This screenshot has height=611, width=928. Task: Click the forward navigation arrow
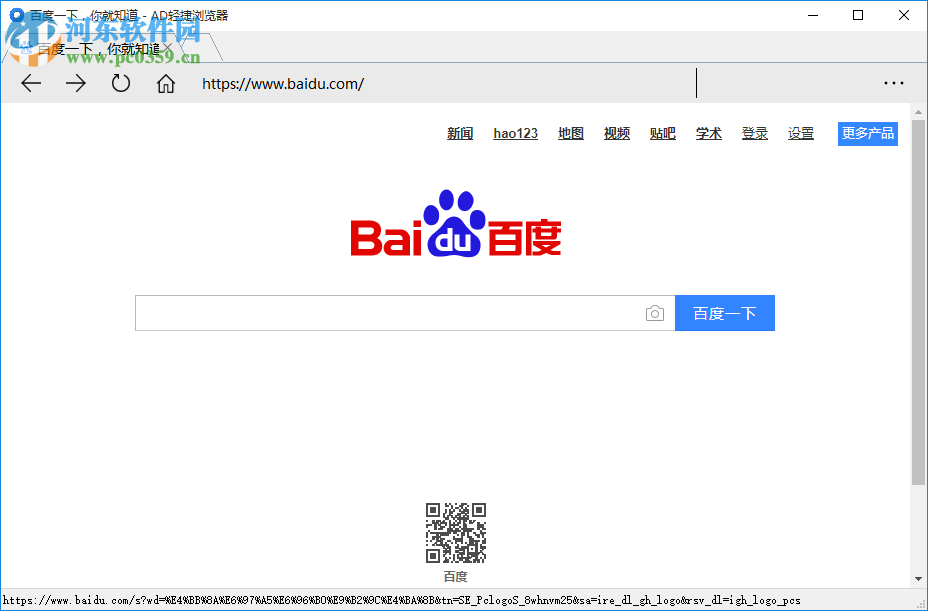tap(76, 83)
